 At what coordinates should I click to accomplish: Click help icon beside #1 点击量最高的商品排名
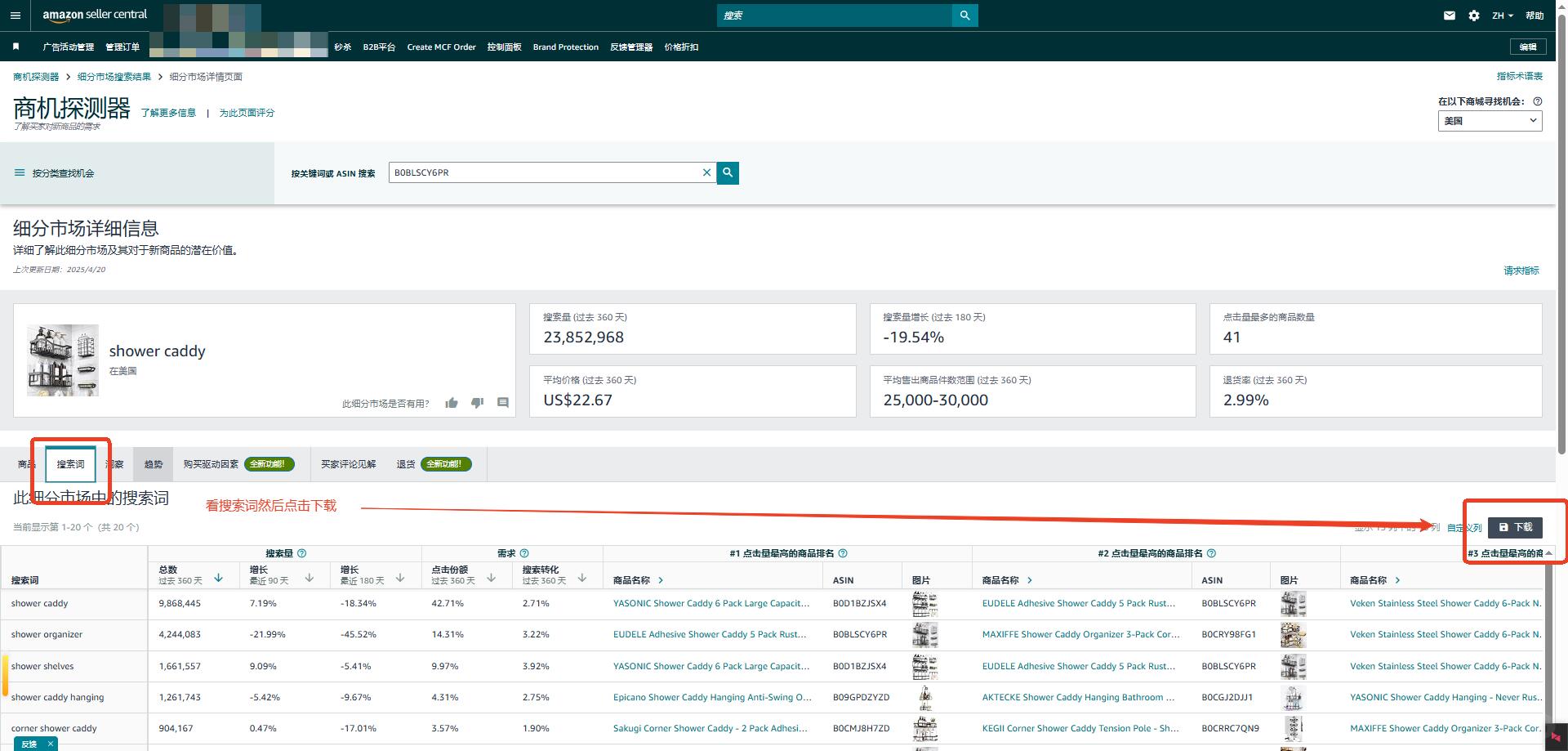tap(843, 553)
